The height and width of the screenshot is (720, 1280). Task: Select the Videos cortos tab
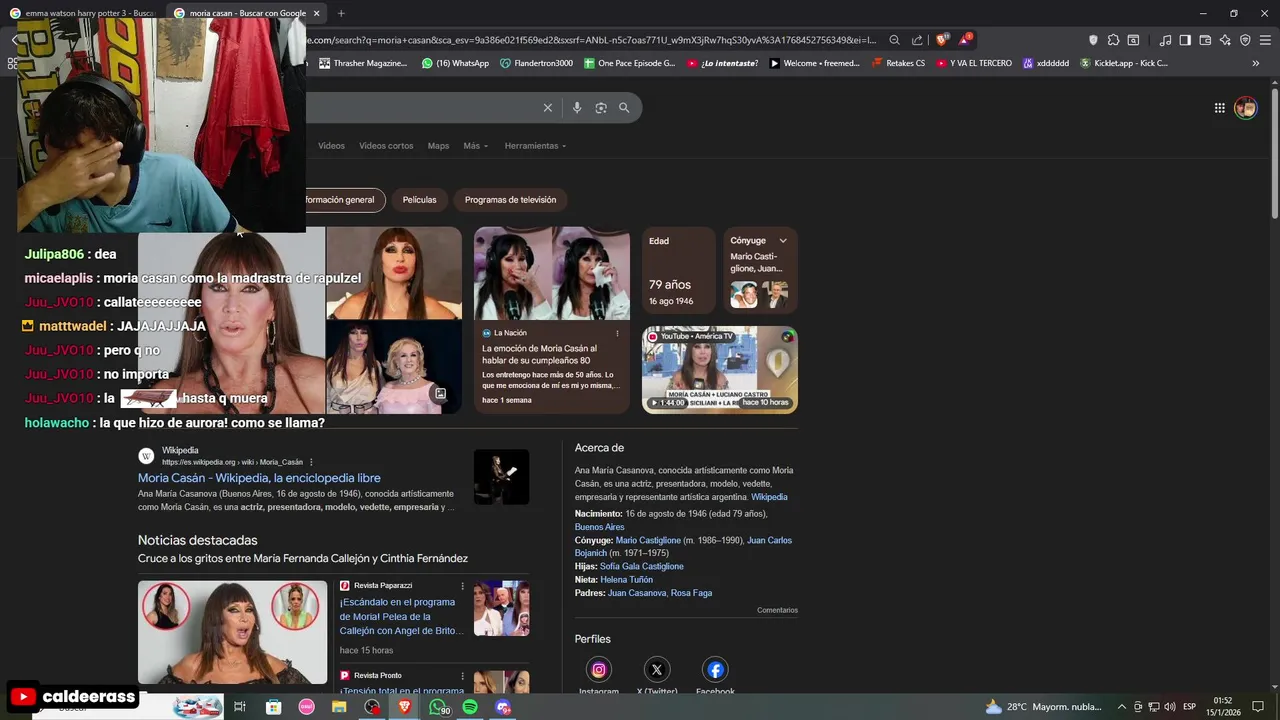point(386,146)
